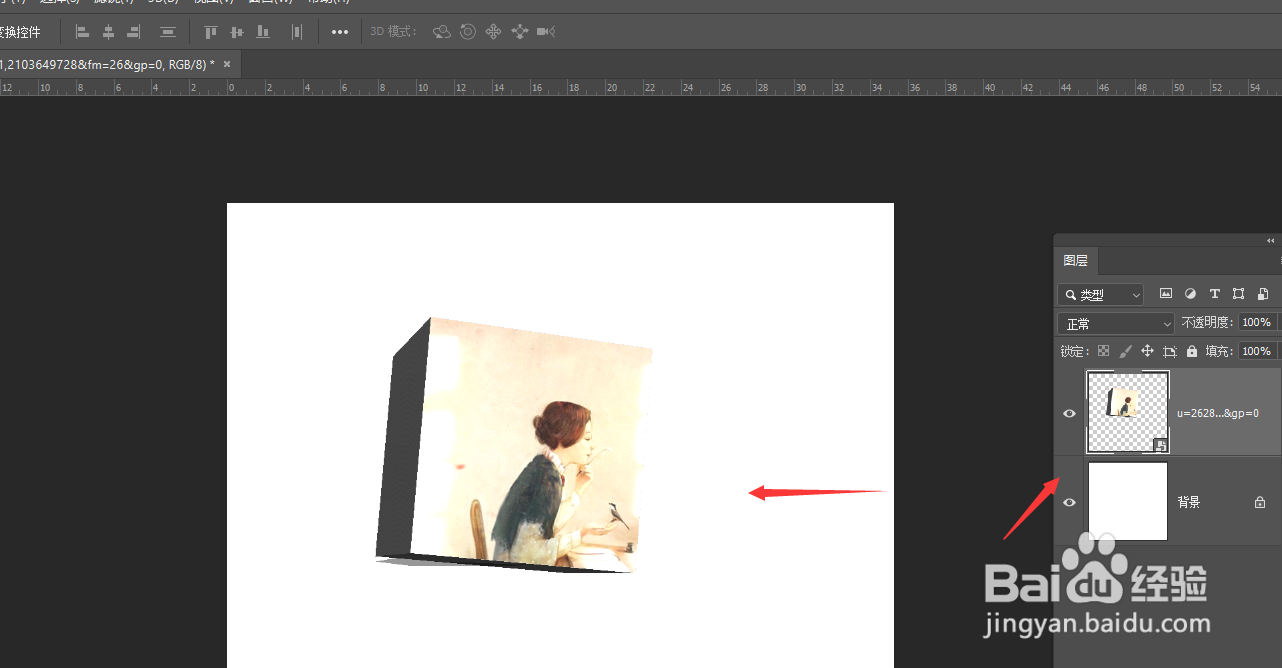This screenshot has width=1282, height=668.
Task: Select the 3D orbit camera mode icon
Action: [441, 32]
